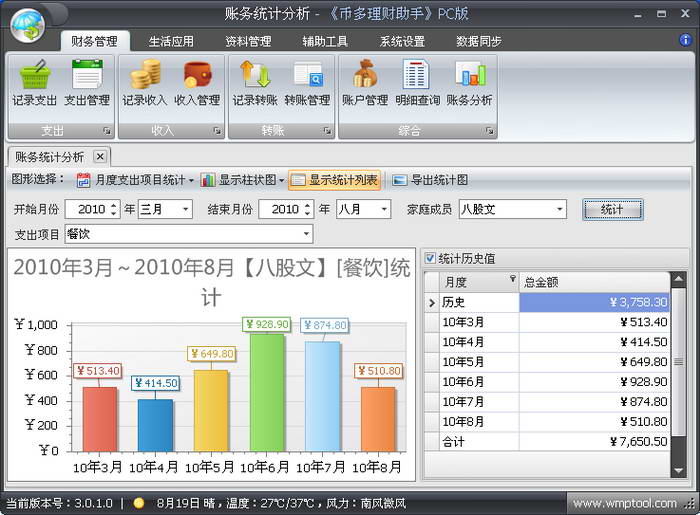Click the globe application logo
This screenshot has width=700, height=515.
point(28,26)
